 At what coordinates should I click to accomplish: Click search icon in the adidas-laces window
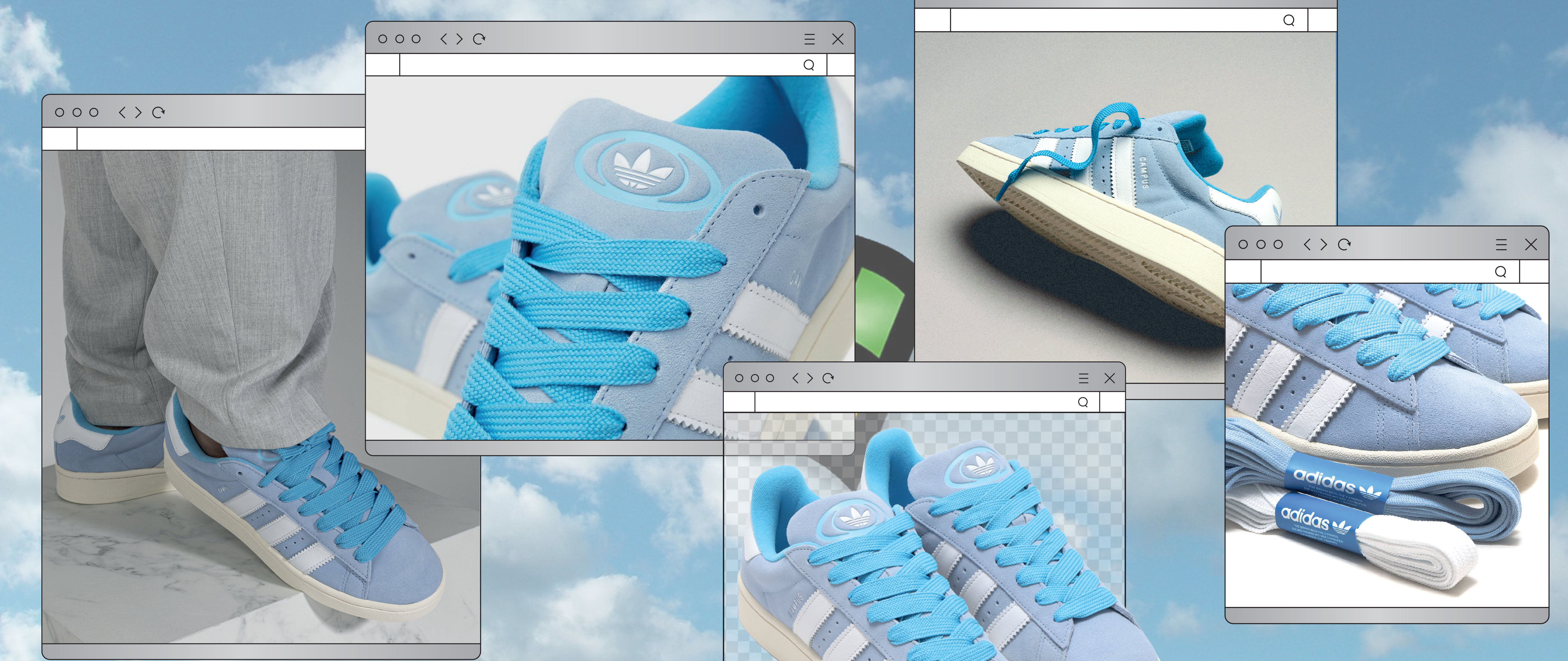1500,272
